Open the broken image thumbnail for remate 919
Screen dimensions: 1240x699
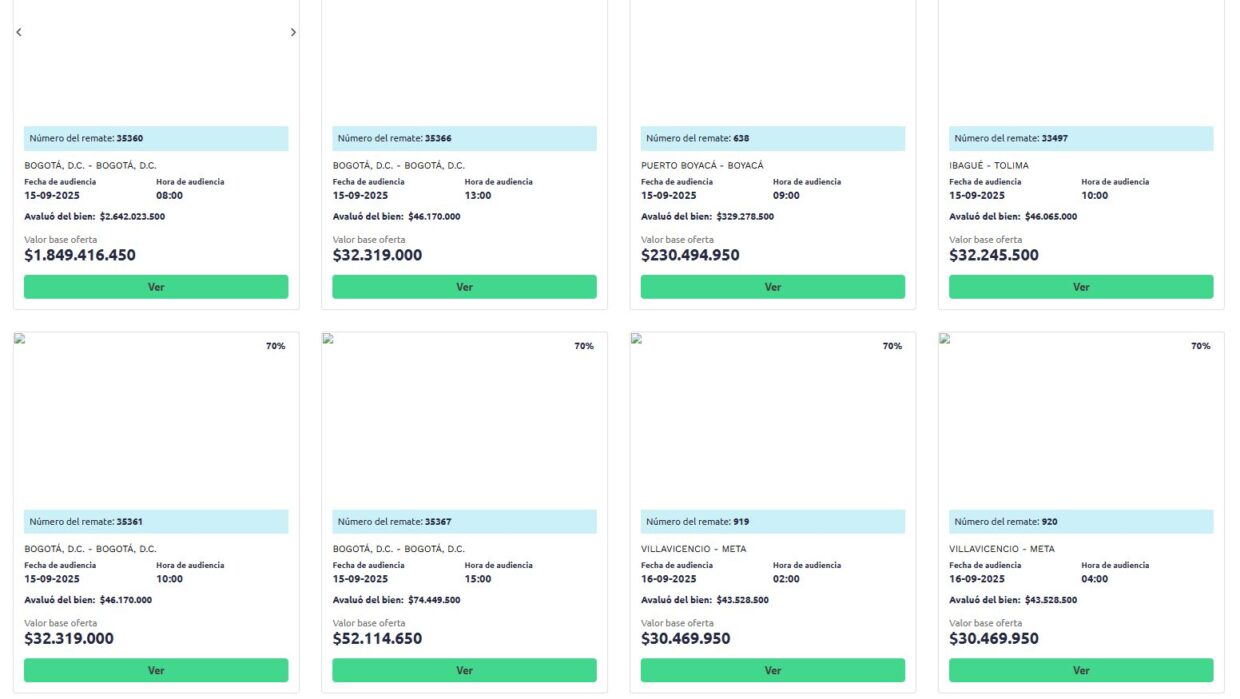[636, 339]
